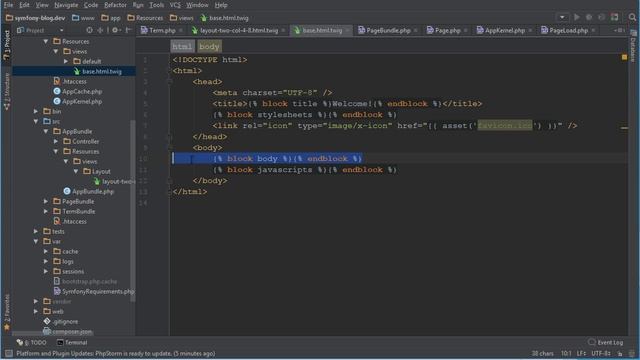Click the collapse all icon in Project panel
This screenshot has width=640, height=360.
point(100,30)
